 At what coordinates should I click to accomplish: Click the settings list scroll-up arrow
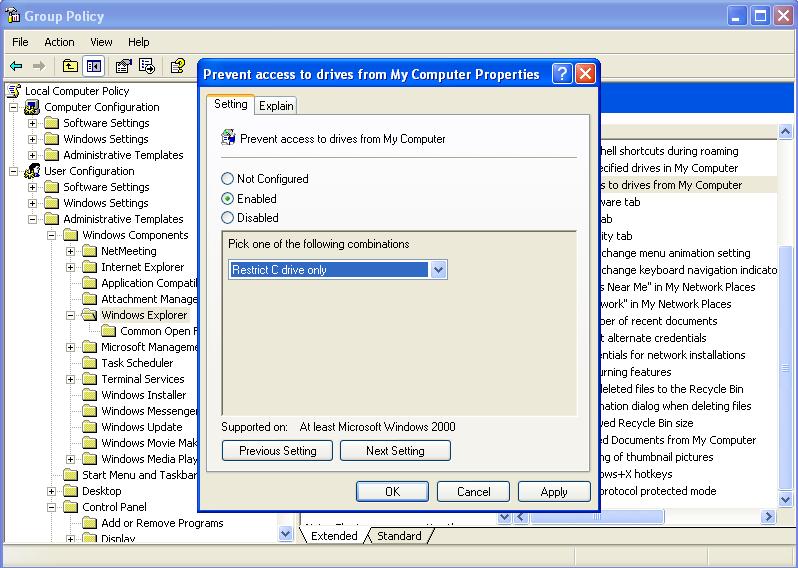[x=785, y=132]
